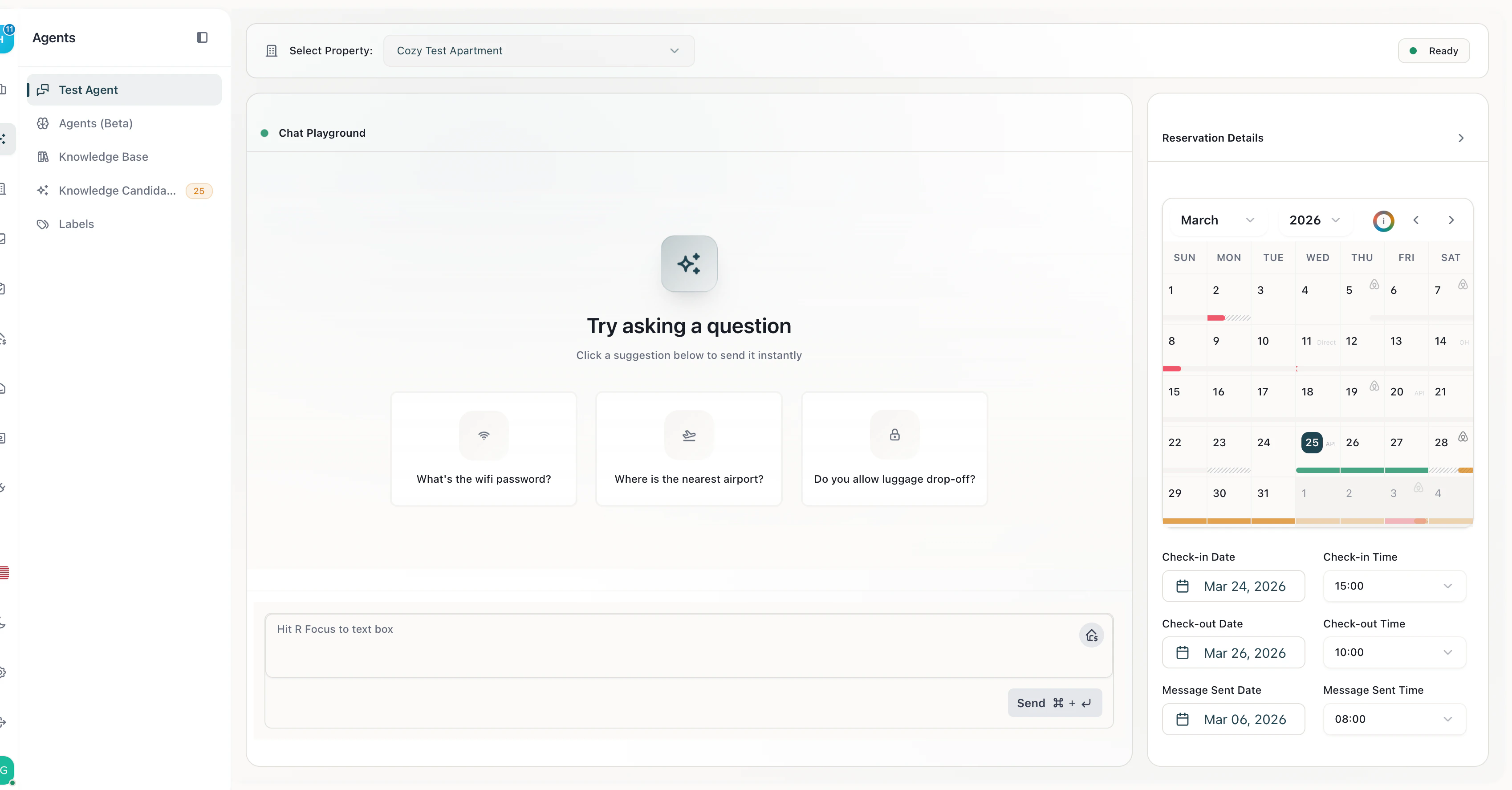The width and height of the screenshot is (1512, 790).
Task: Open the Check-in Time 15:00 dropdown
Action: [x=1394, y=586]
